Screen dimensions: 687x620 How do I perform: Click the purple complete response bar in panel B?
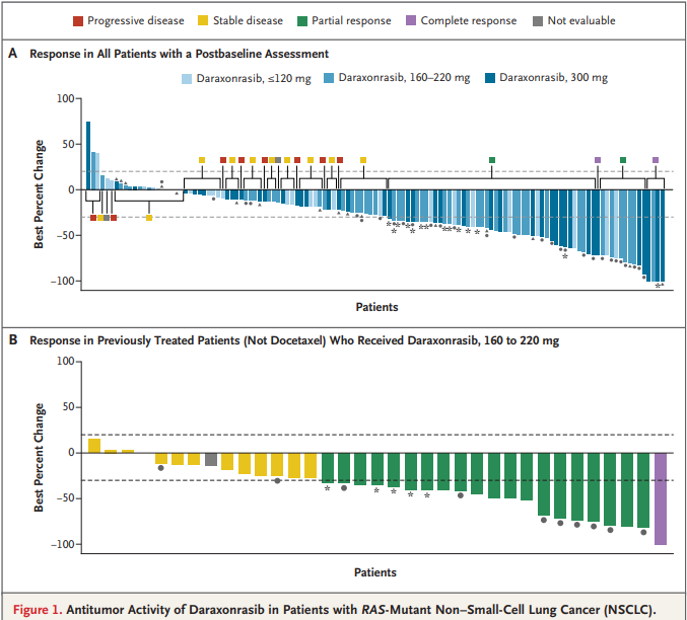click(x=660, y=499)
